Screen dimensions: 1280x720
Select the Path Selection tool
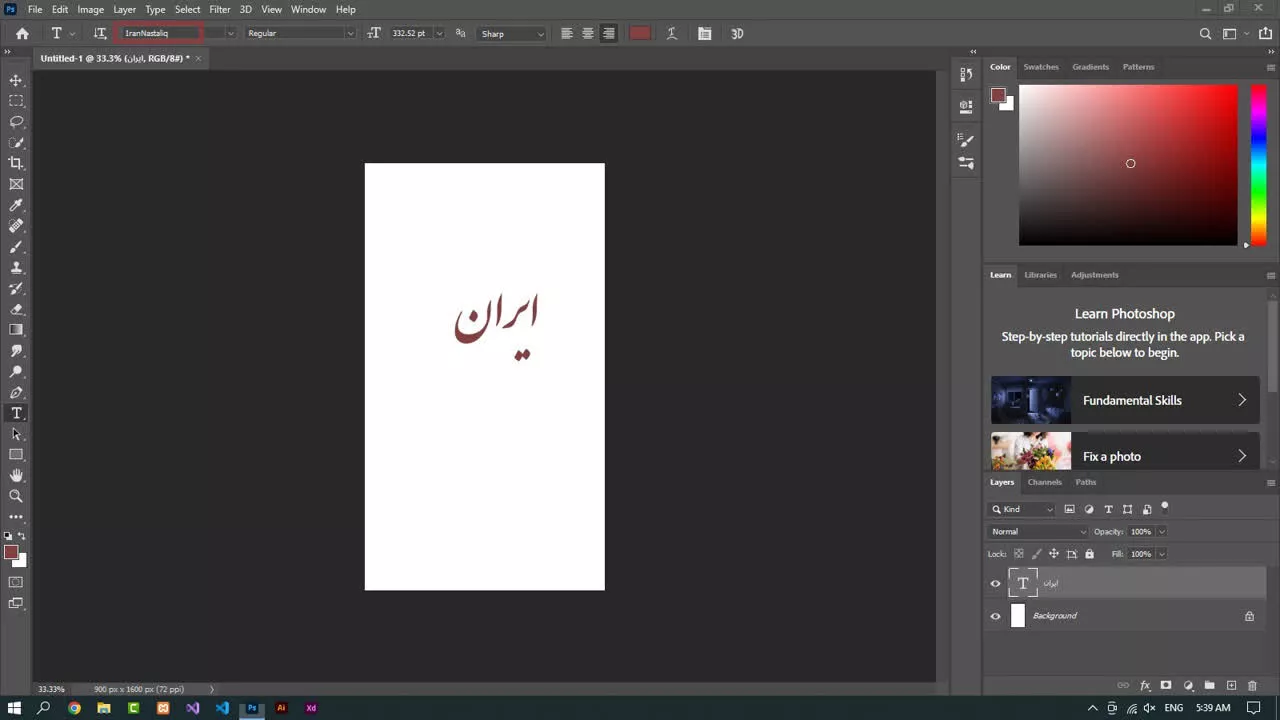click(x=16, y=434)
